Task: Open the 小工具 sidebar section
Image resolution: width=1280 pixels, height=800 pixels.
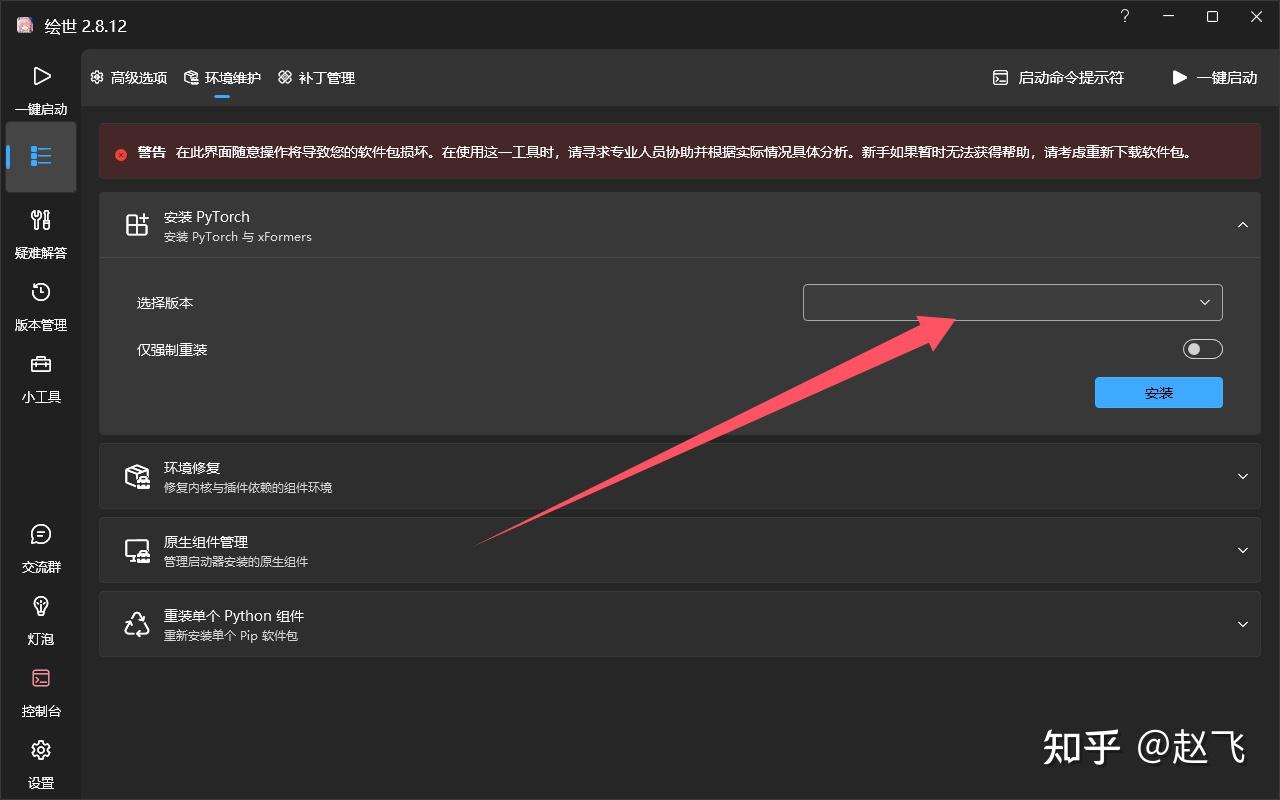Action: point(41,376)
